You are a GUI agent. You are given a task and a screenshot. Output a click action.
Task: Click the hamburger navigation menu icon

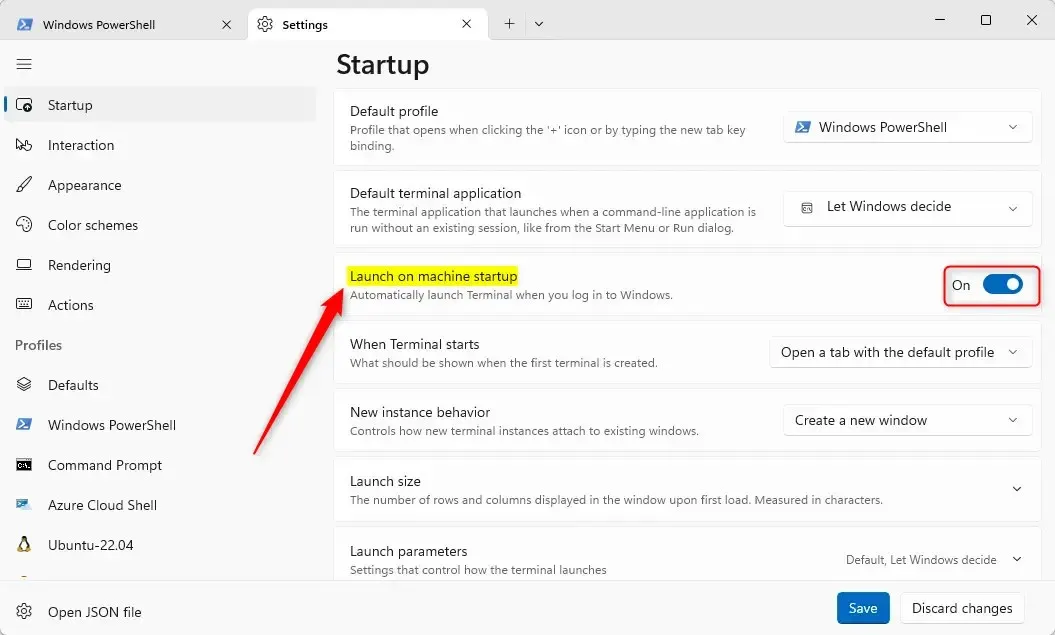tap(24, 64)
